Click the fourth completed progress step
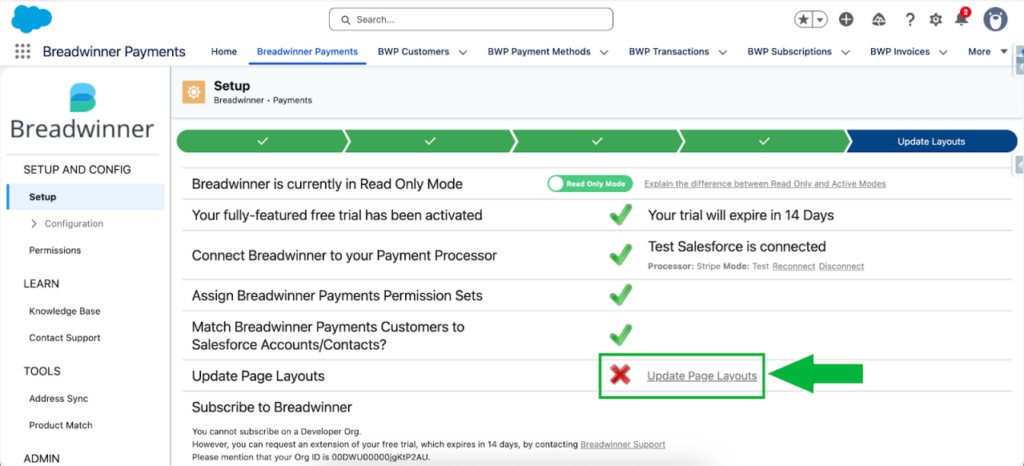 point(765,141)
